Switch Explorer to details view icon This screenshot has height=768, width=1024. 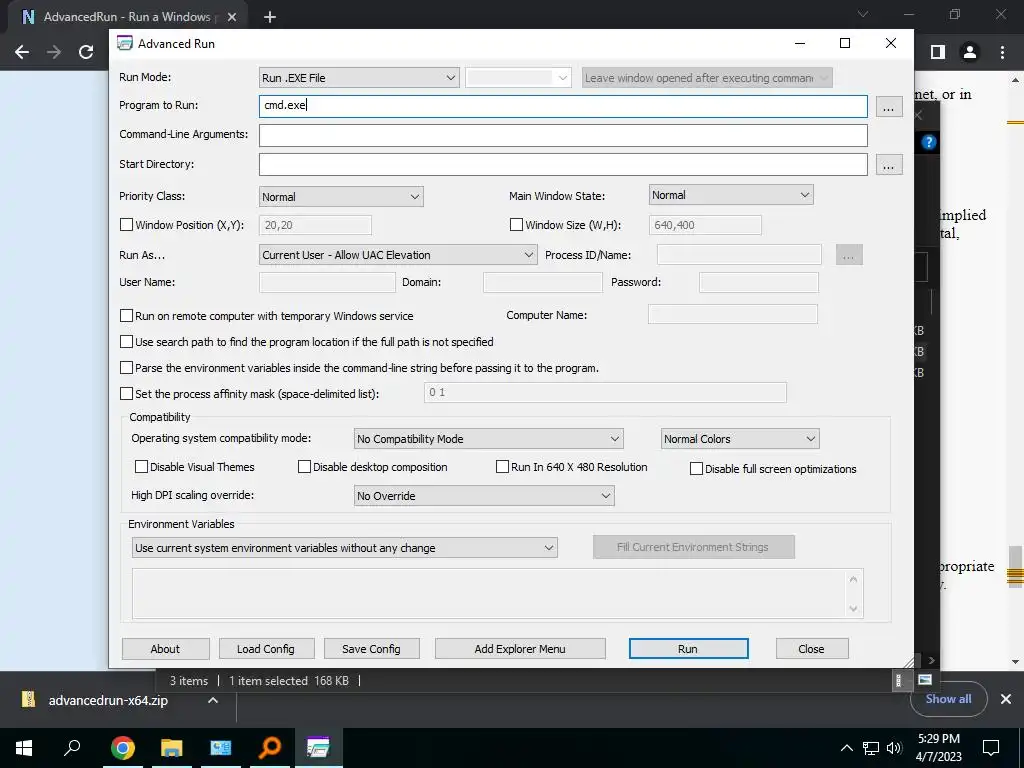coord(899,680)
